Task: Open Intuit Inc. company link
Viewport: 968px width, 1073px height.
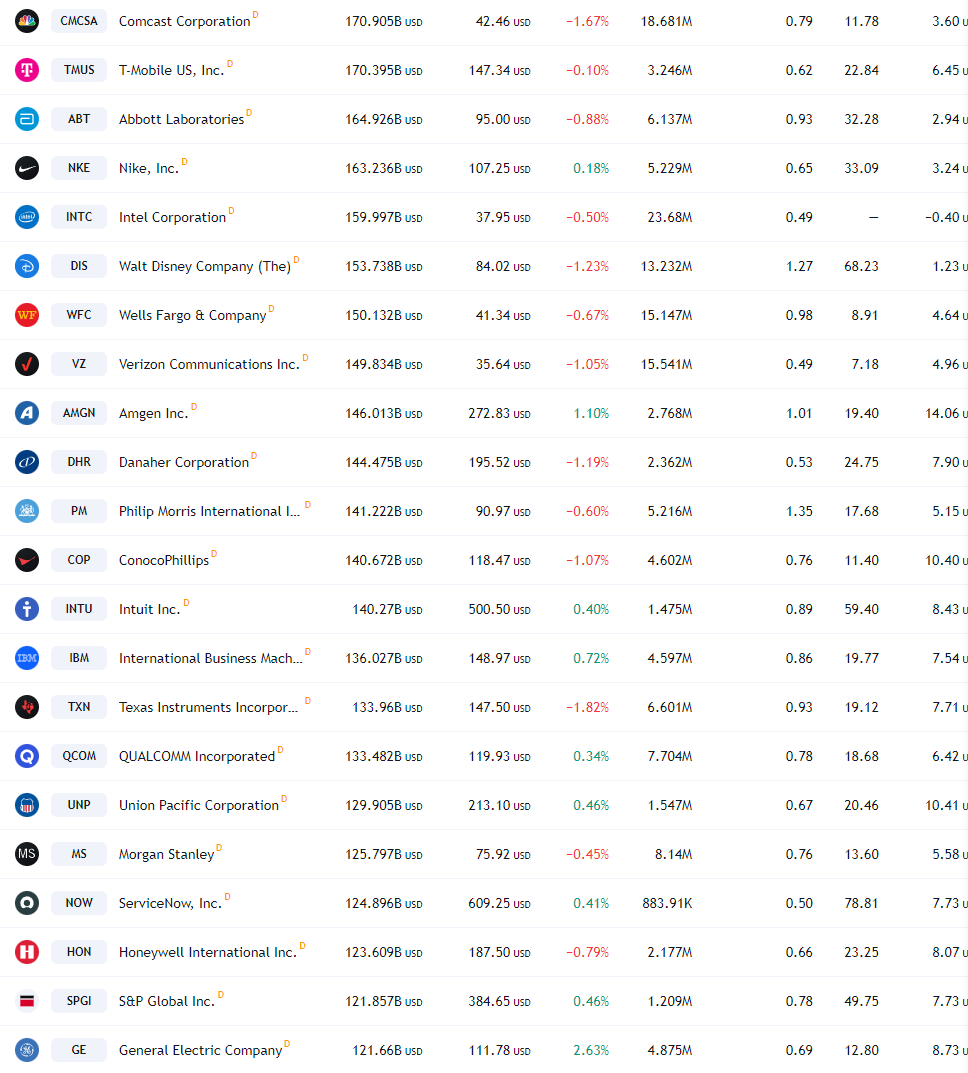Action: 150,609
